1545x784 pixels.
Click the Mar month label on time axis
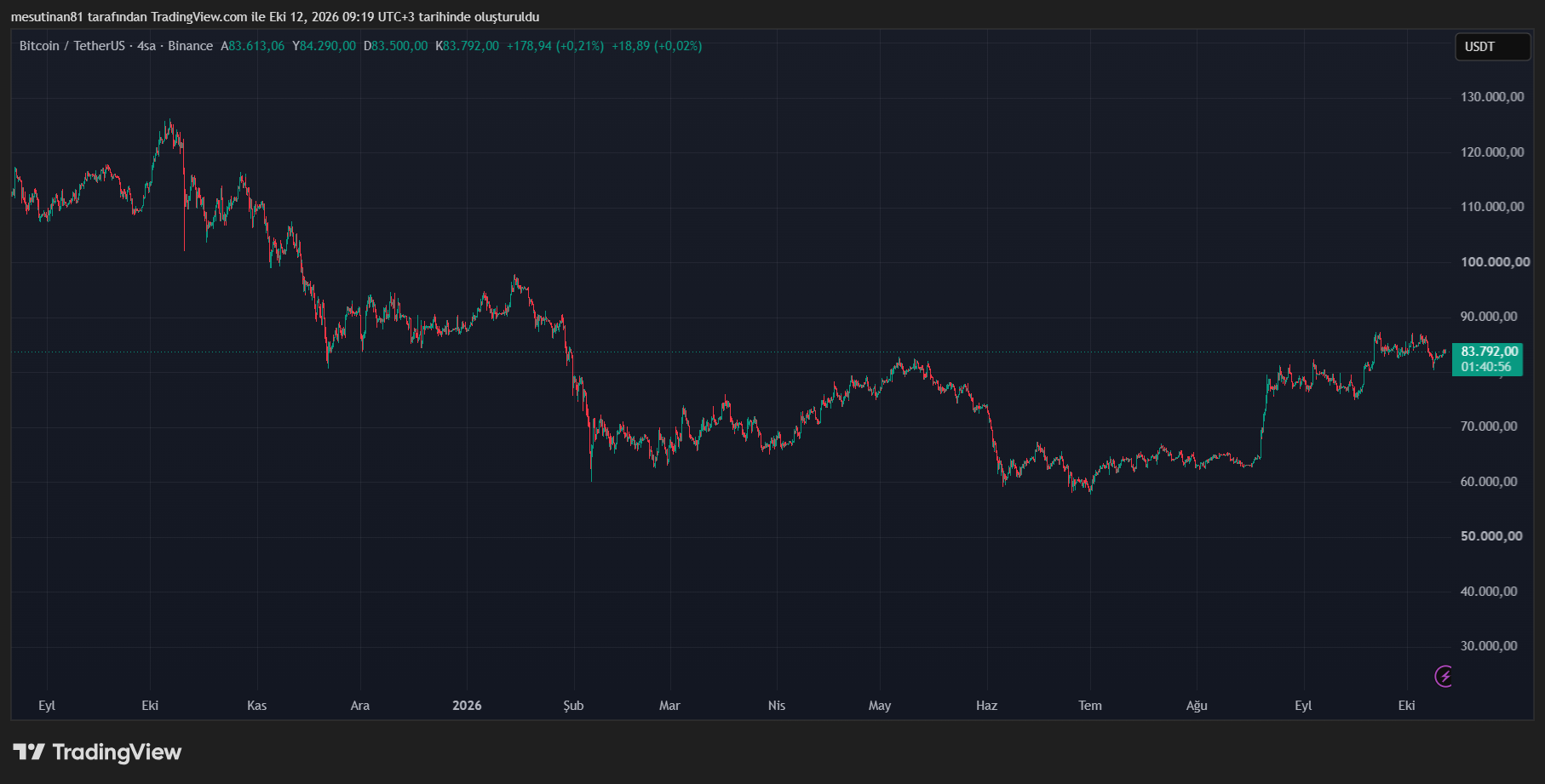point(669,706)
